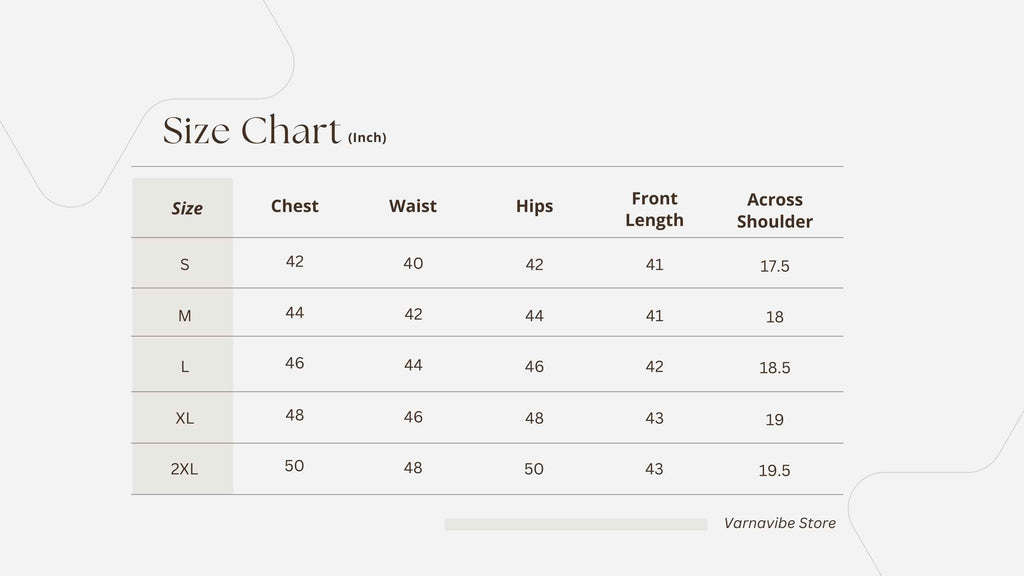Select the 17.5 across shoulder value

775,266
